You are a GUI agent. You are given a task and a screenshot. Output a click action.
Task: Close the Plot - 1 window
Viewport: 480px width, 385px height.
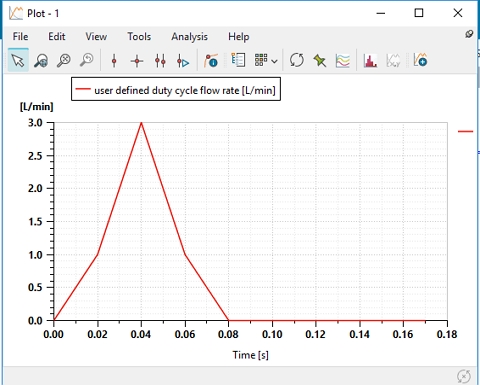pyautogui.click(x=458, y=13)
